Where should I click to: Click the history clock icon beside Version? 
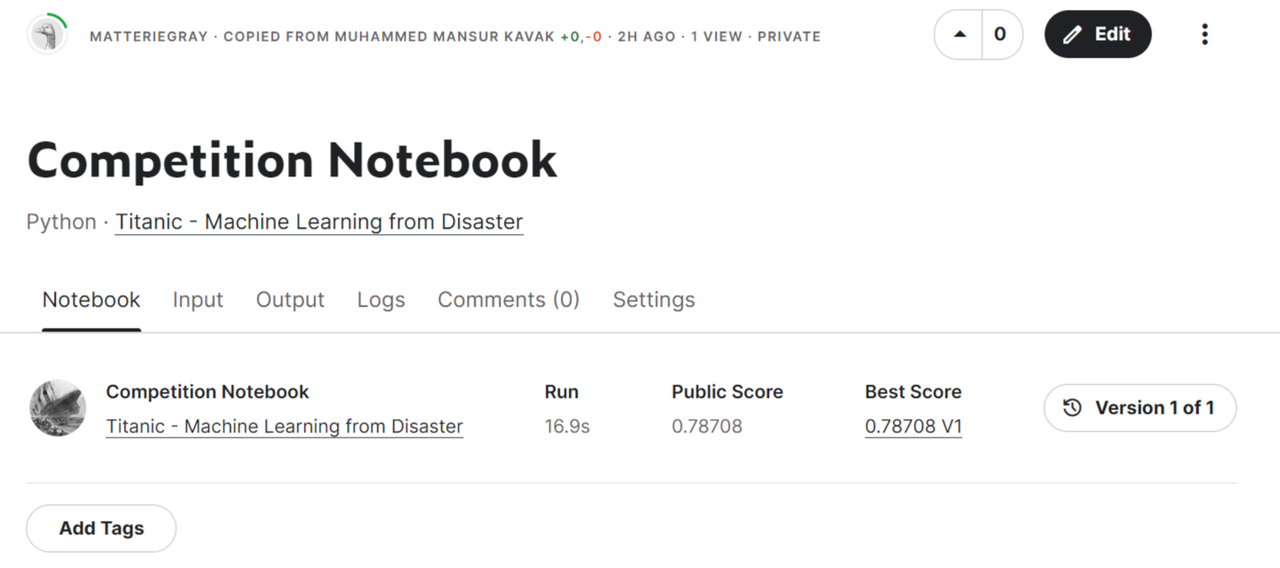coord(1072,408)
